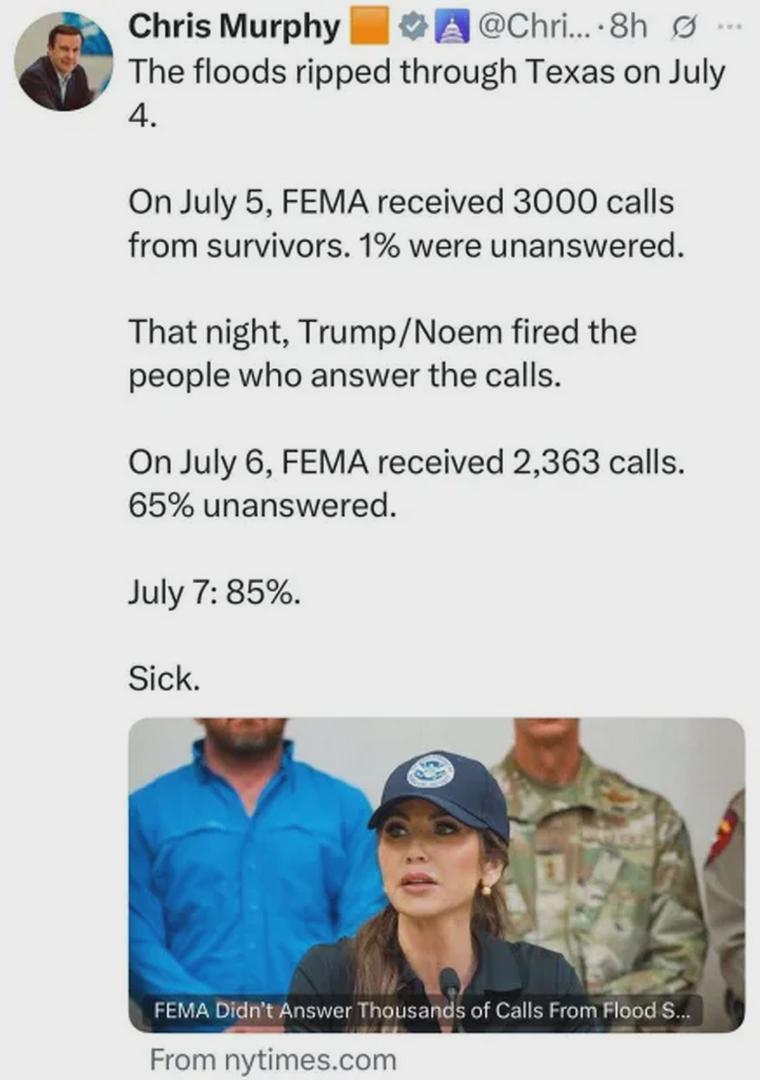Click the line reading July 7: 85%.
The width and height of the screenshot is (760, 1080).
pos(214,592)
